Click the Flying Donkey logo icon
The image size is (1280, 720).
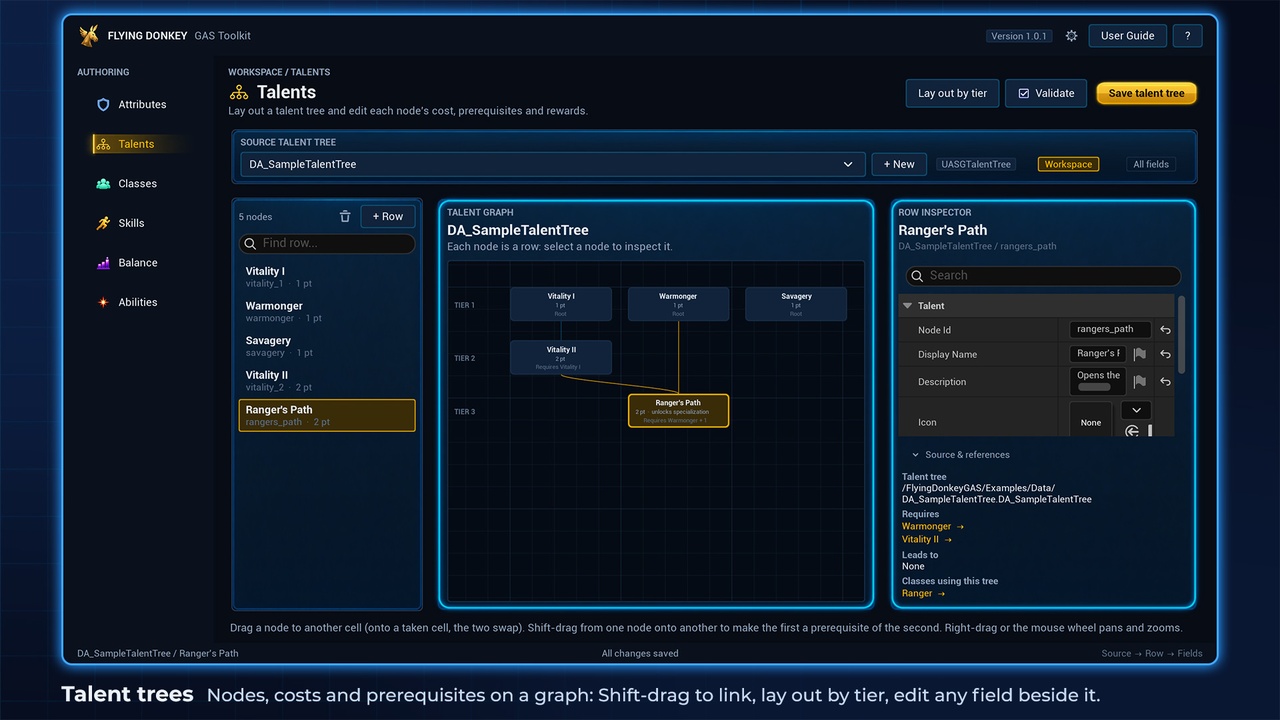(89, 36)
